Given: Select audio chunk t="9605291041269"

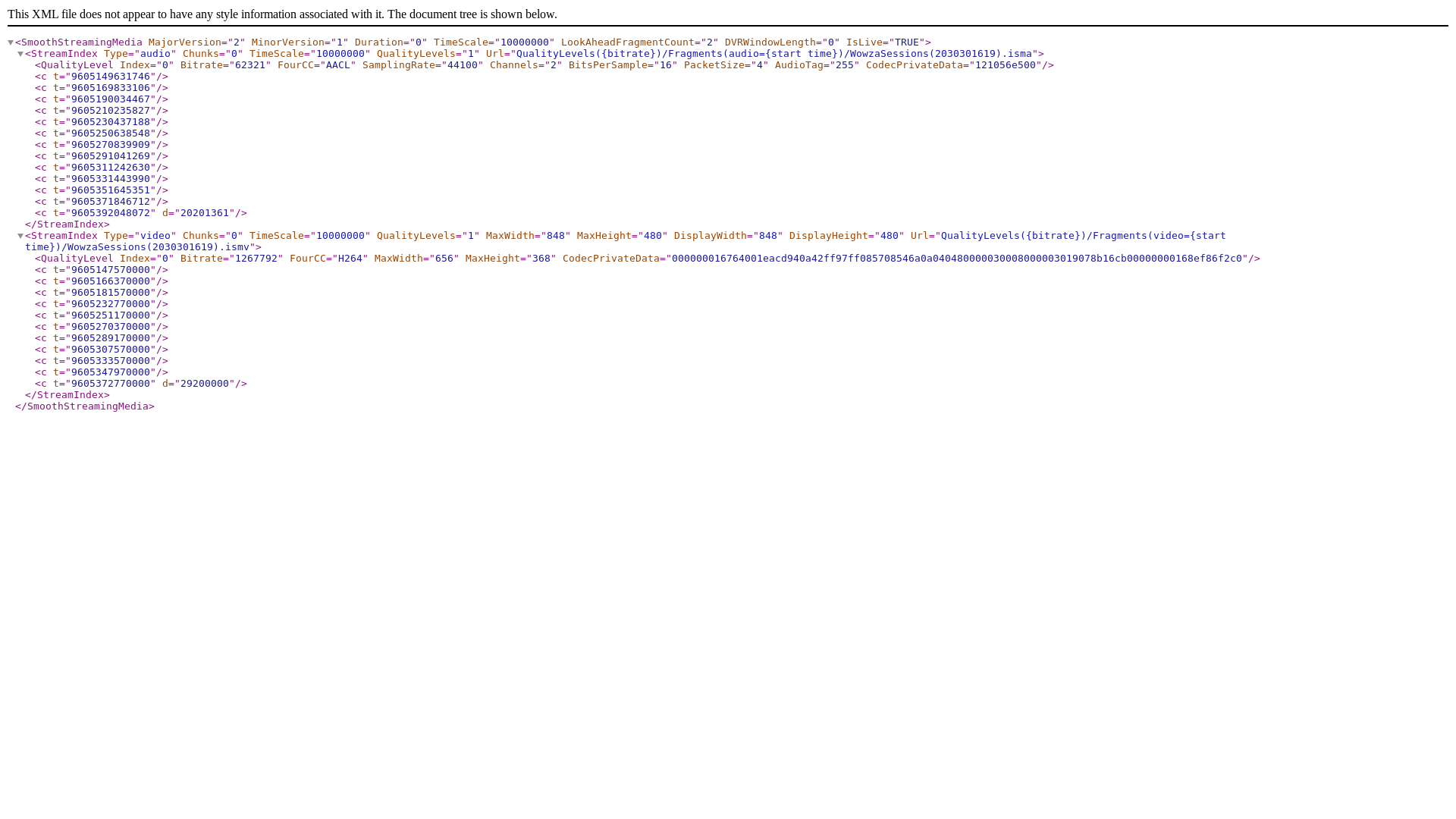Looking at the screenshot, I should (x=102, y=156).
